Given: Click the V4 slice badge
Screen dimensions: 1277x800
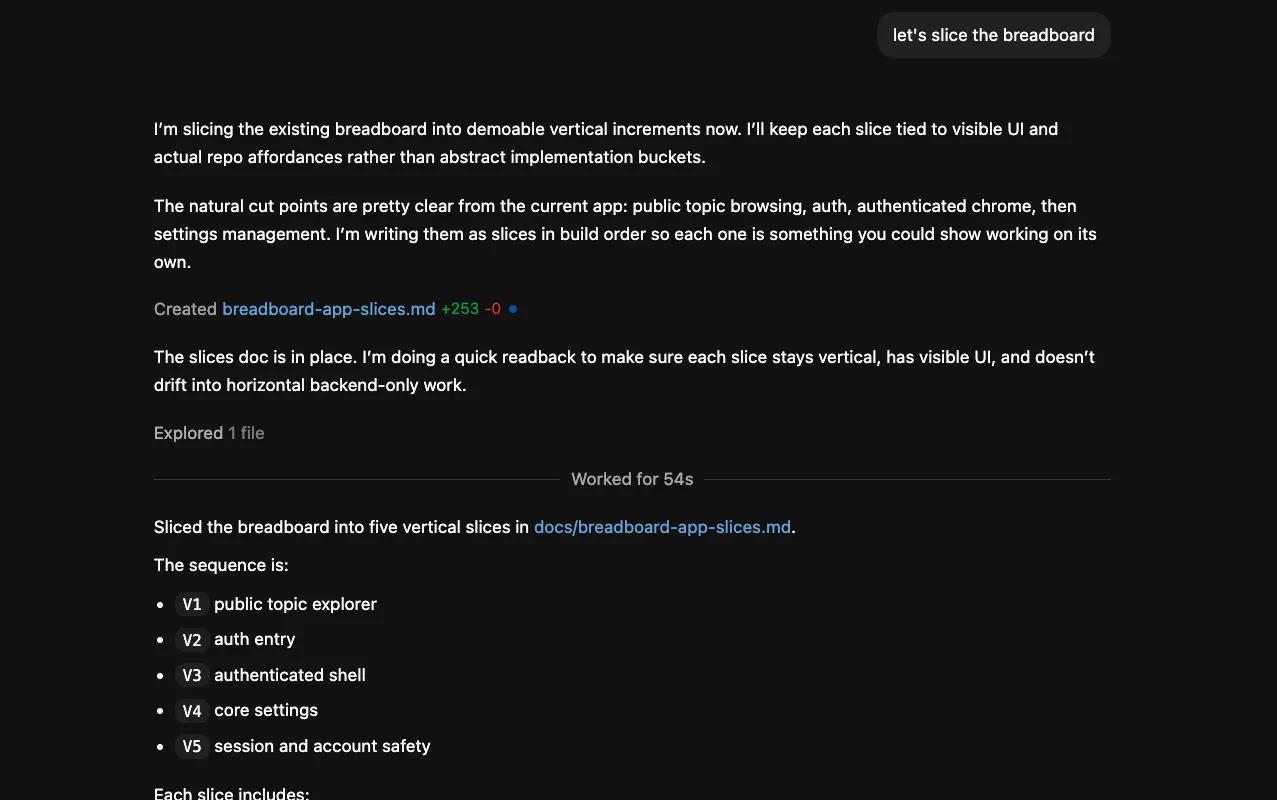Looking at the screenshot, I should coord(192,711).
